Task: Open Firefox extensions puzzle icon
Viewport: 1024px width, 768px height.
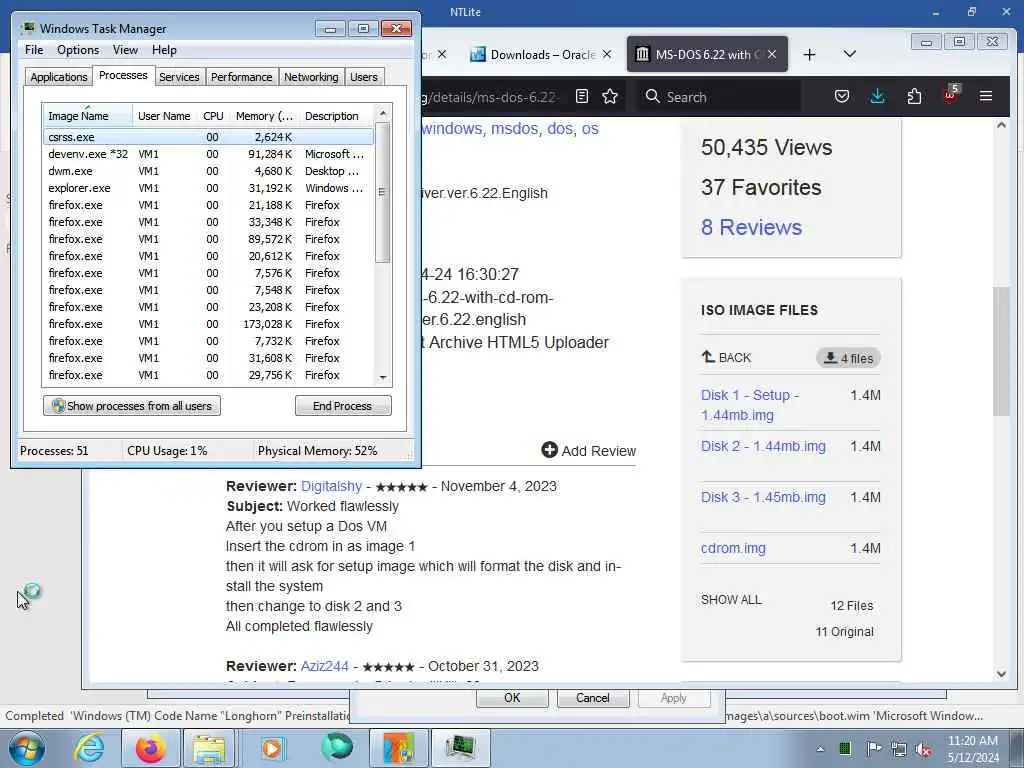Action: [x=914, y=97]
